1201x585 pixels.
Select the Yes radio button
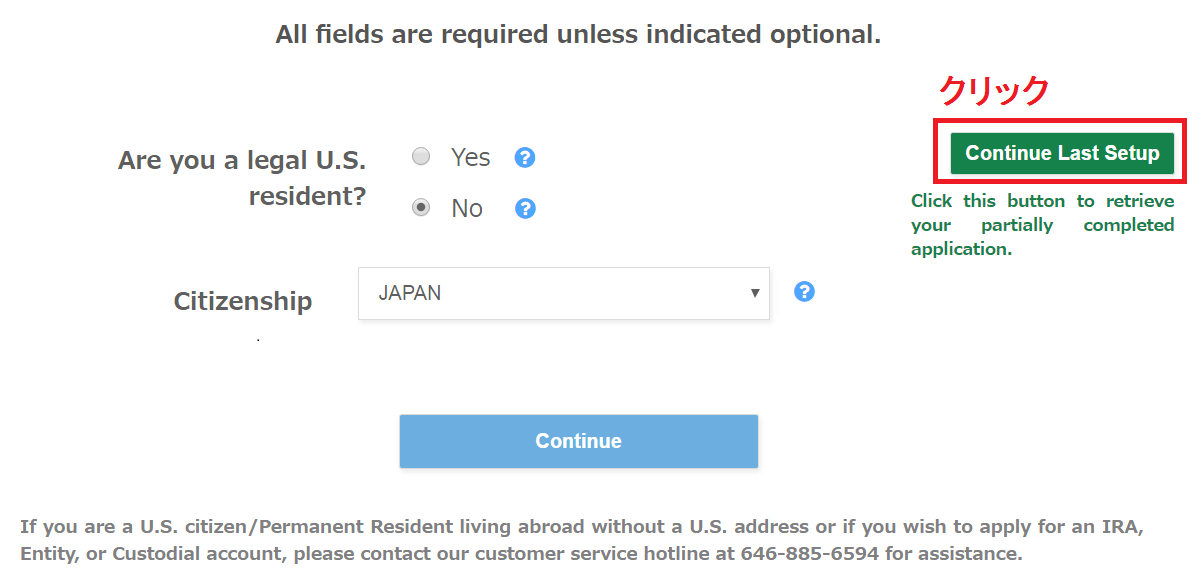click(x=422, y=157)
